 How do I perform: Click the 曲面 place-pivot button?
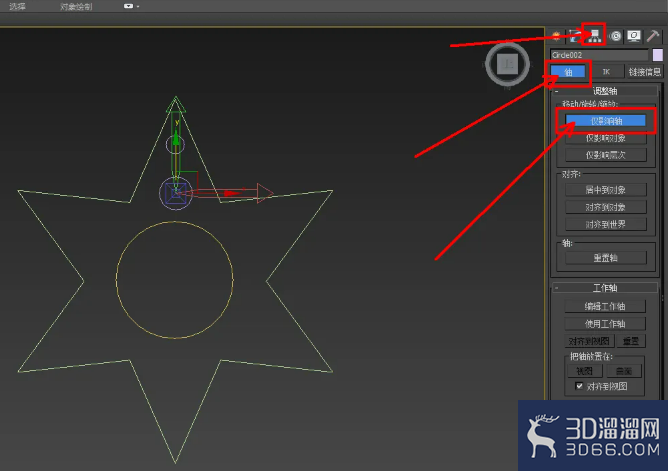click(624, 371)
